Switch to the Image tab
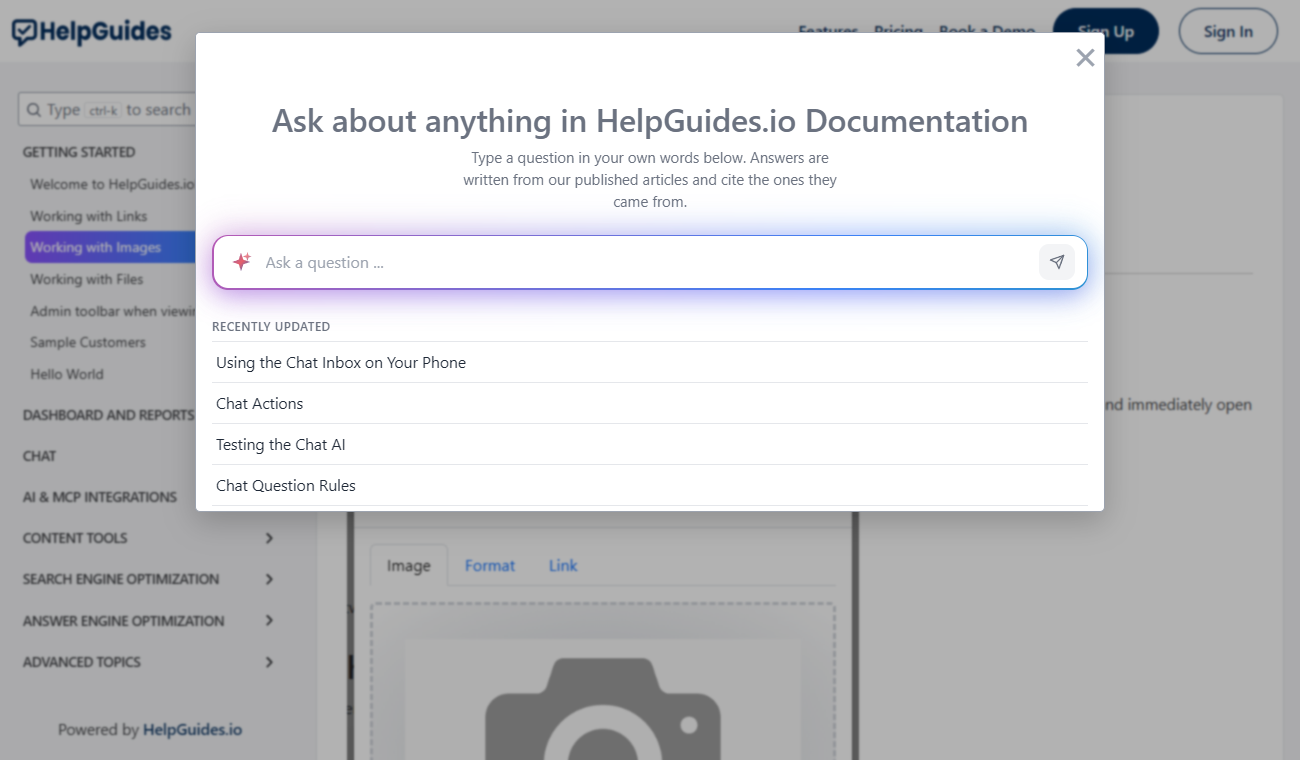 (x=408, y=566)
